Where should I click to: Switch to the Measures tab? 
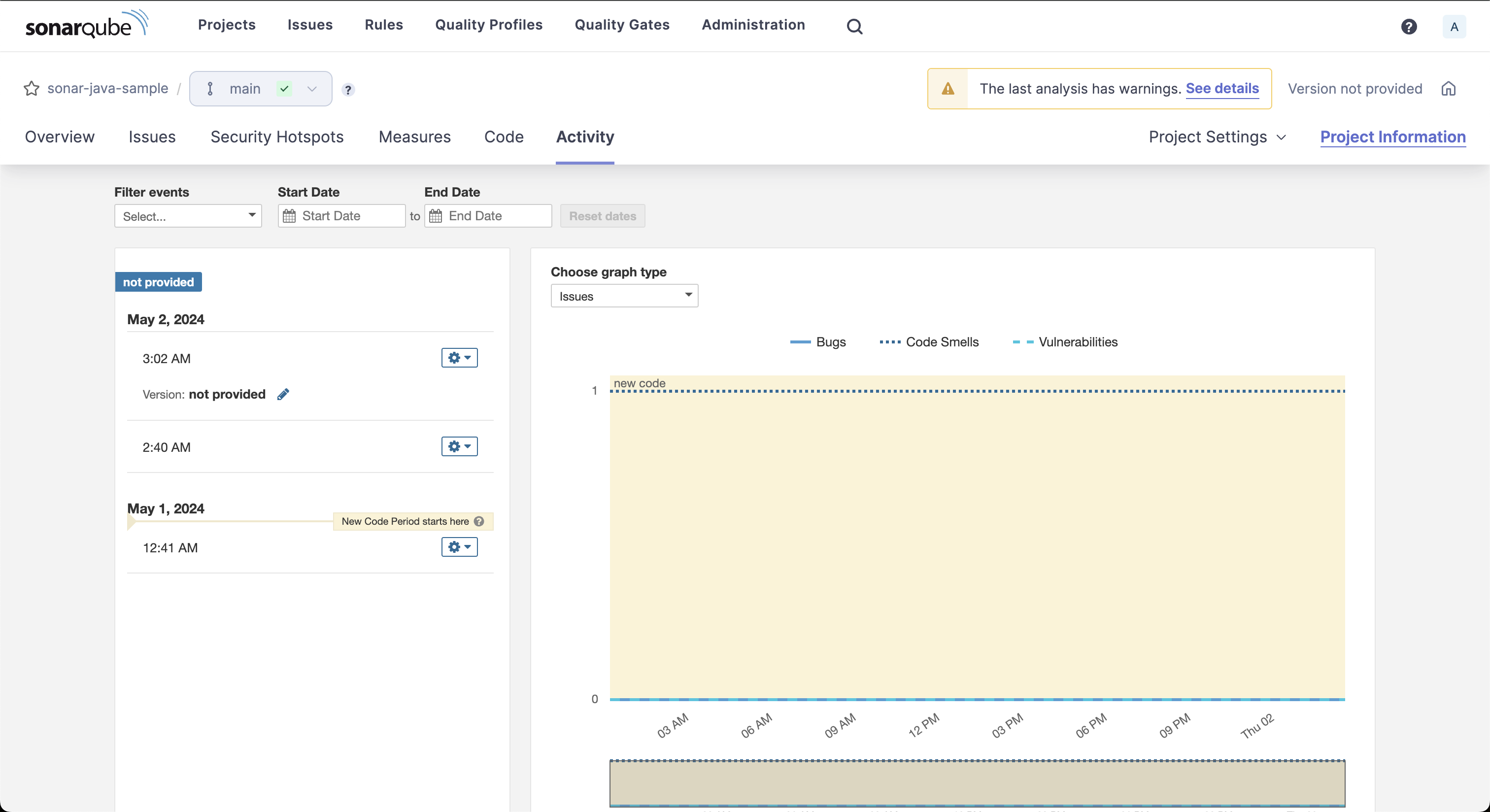[414, 137]
